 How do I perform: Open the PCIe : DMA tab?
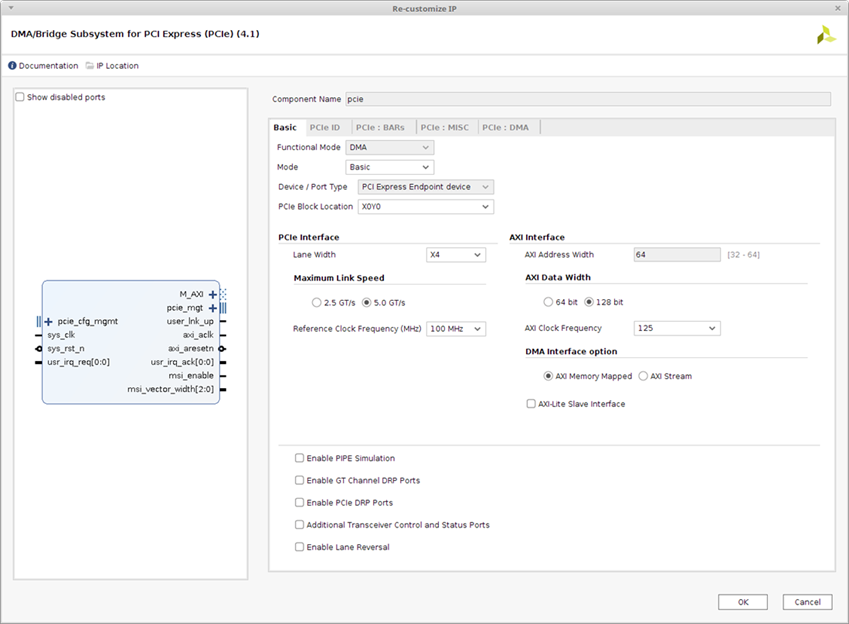[508, 128]
